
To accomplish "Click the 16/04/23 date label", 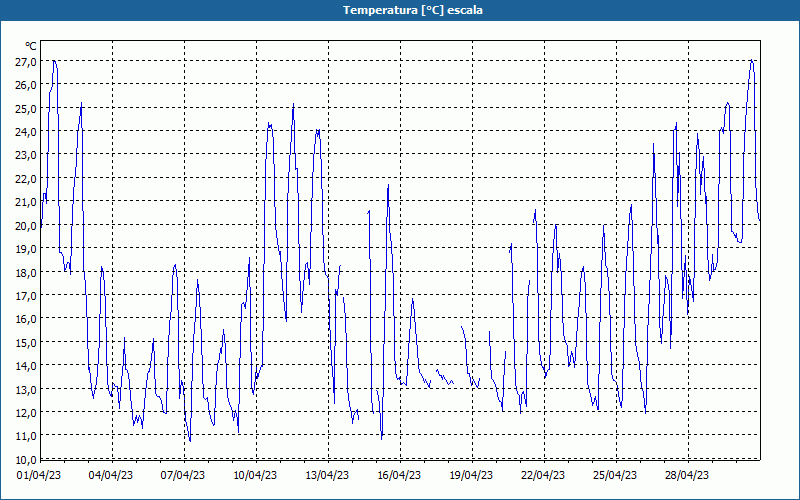I will tap(399, 476).
